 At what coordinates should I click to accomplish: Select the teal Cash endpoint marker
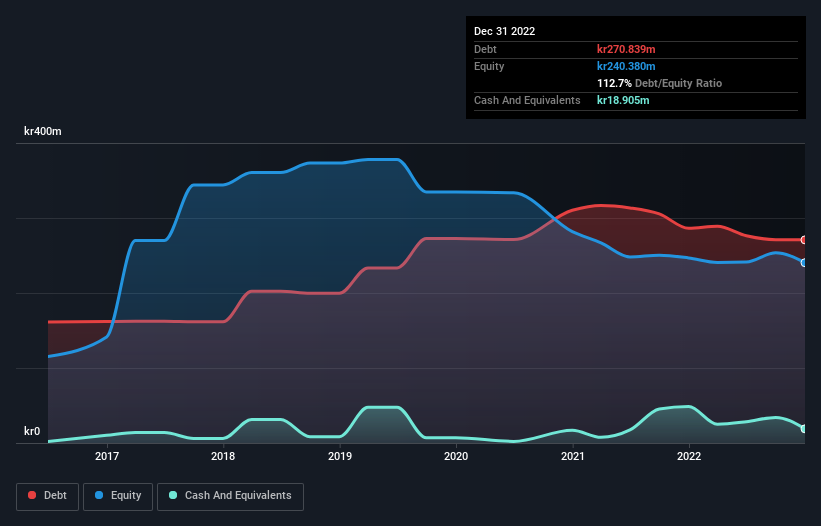point(804,429)
